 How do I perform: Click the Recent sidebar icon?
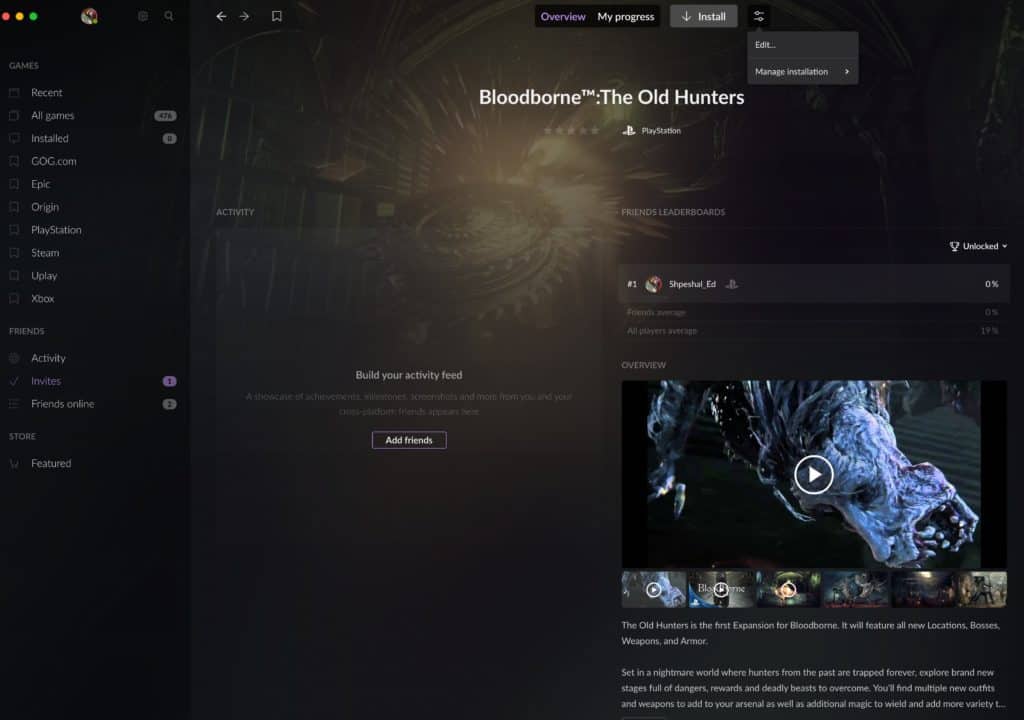(x=14, y=93)
